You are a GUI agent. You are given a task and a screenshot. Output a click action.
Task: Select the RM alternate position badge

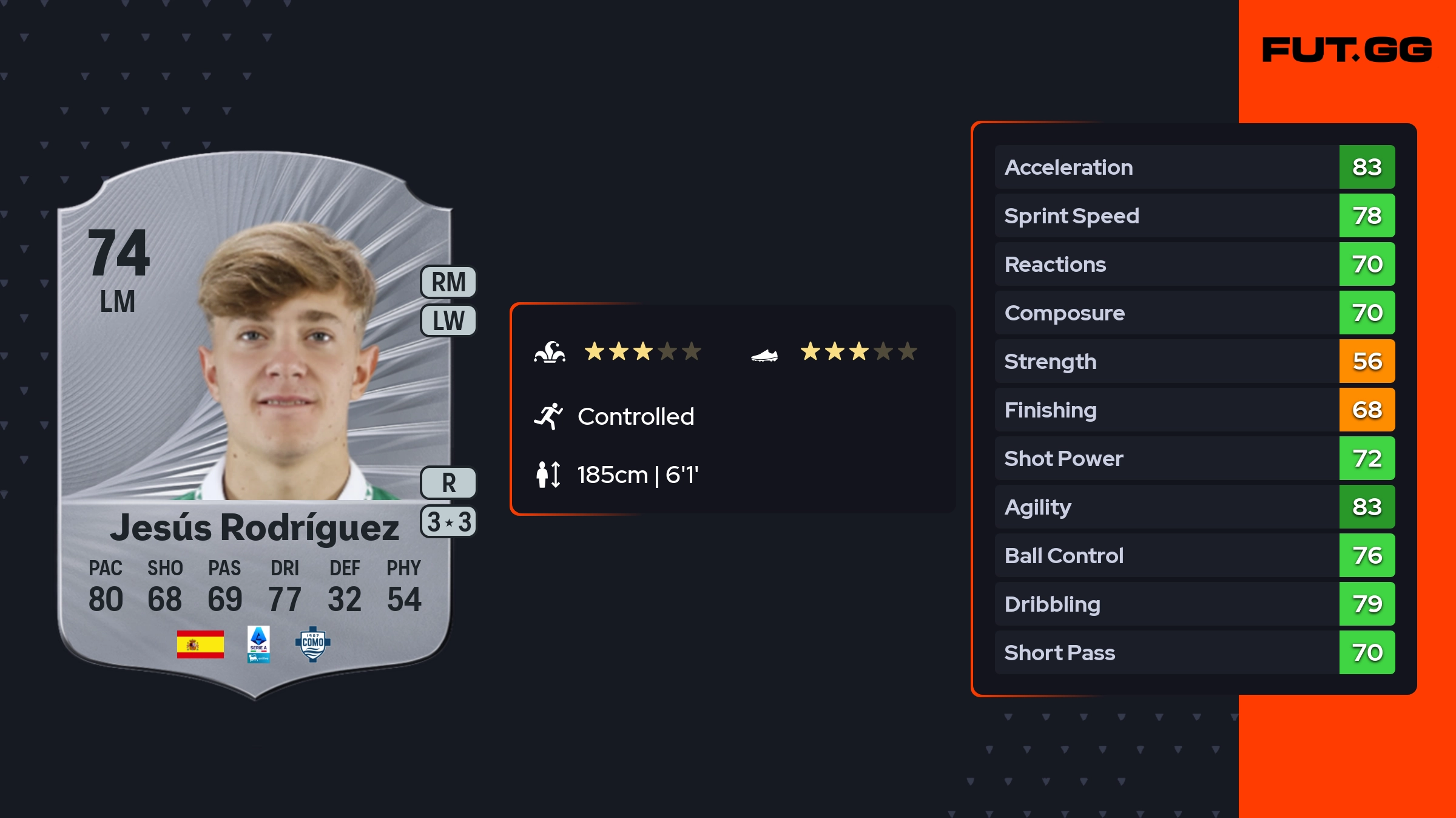(x=448, y=282)
